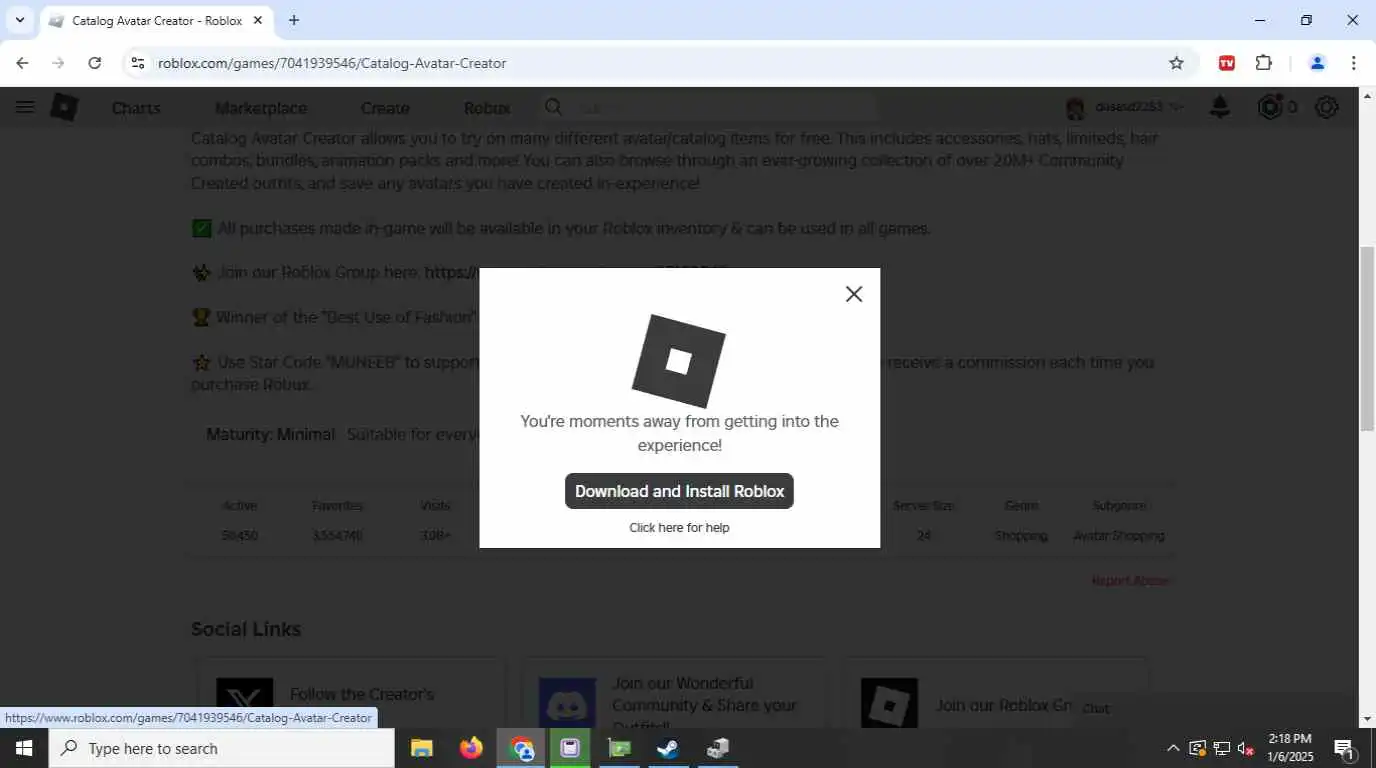Open the notifications bell

1220,107
